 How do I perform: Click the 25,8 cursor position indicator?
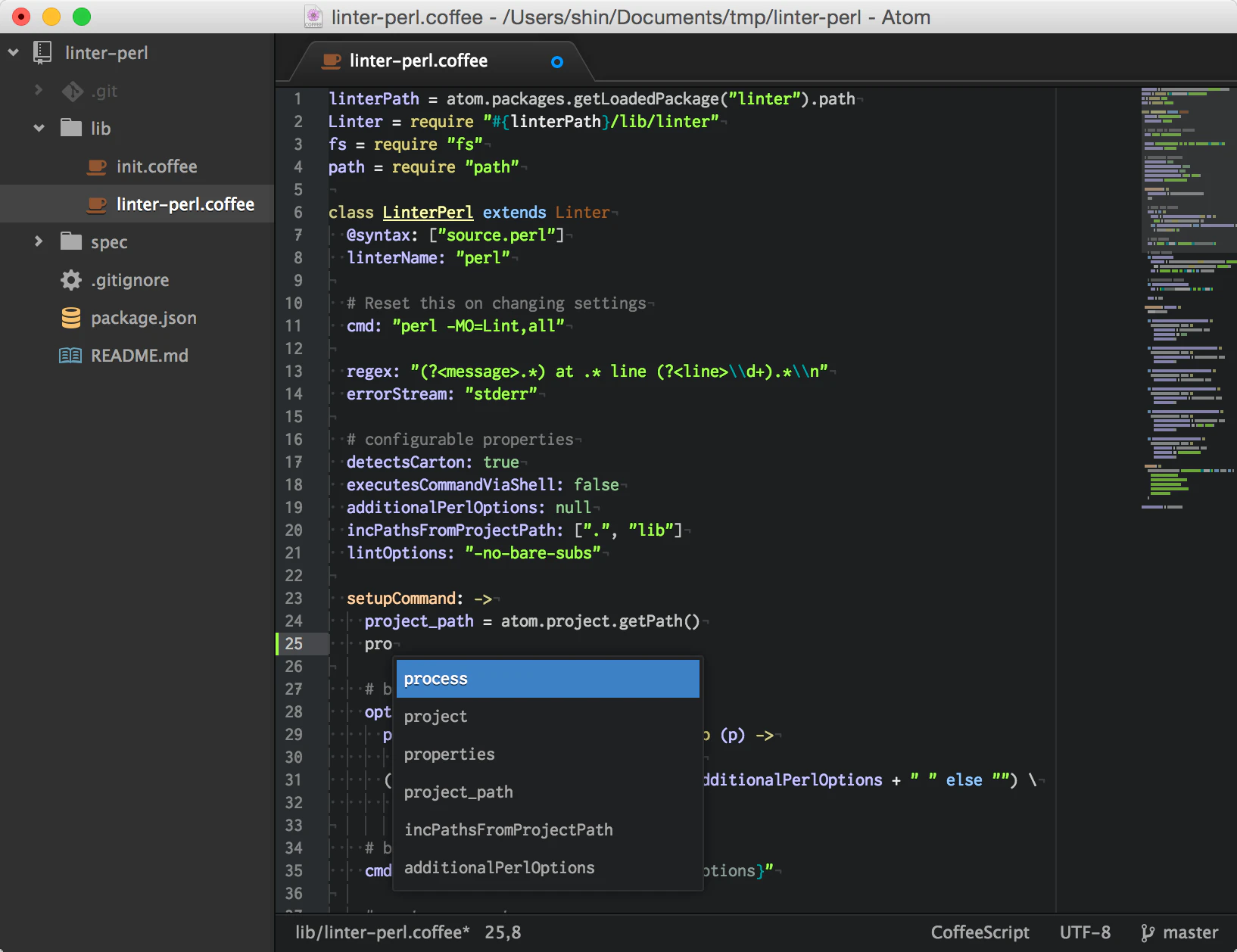click(x=503, y=932)
